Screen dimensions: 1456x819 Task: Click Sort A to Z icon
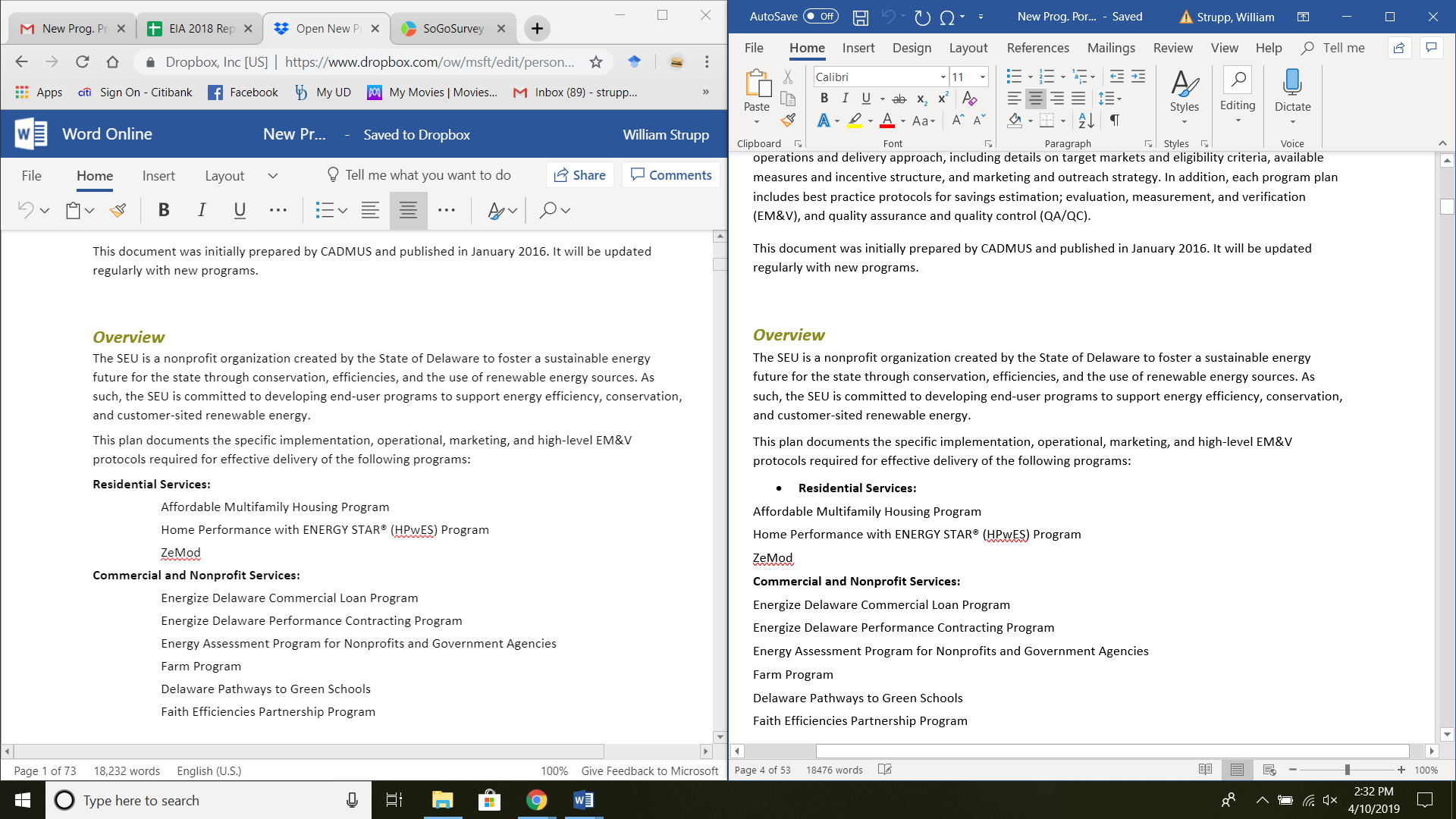pyautogui.click(x=1086, y=121)
